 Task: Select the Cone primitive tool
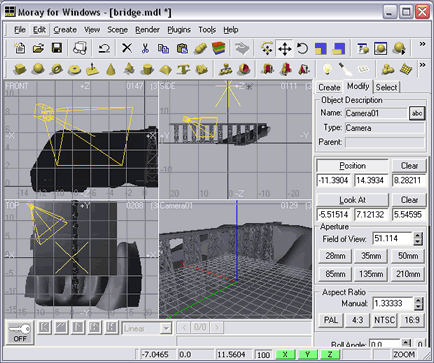[111, 69]
